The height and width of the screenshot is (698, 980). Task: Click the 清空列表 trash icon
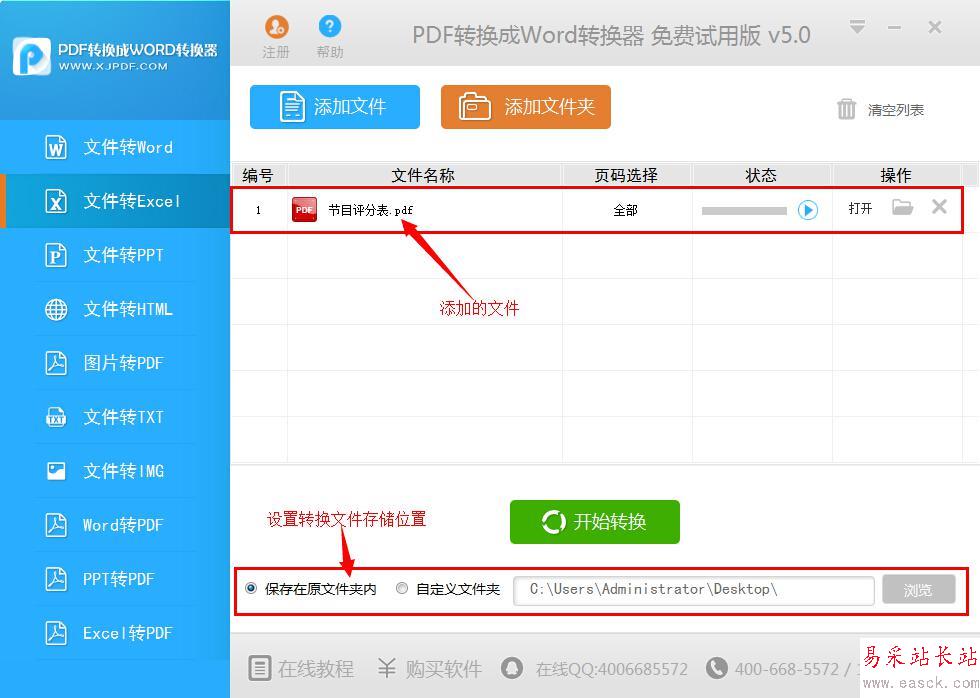tap(846, 109)
